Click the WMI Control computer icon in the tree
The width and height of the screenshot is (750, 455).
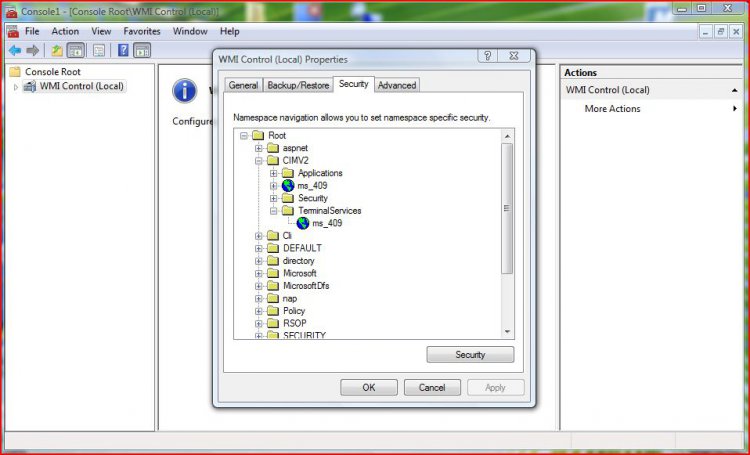pyautogui.click(x=30, y=86)
